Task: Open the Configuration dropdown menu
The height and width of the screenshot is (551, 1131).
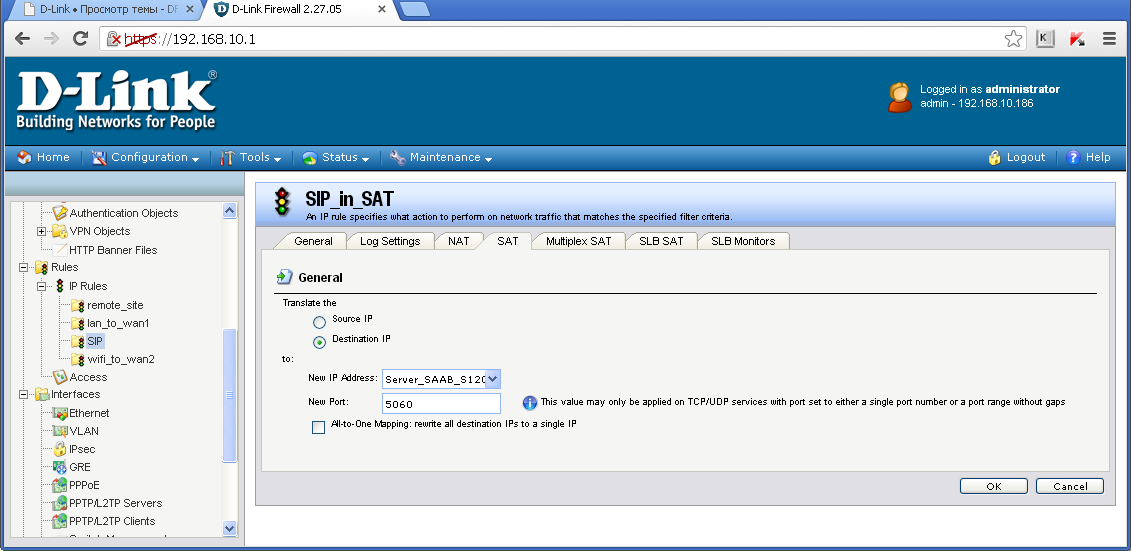Action: coord(146,157)
